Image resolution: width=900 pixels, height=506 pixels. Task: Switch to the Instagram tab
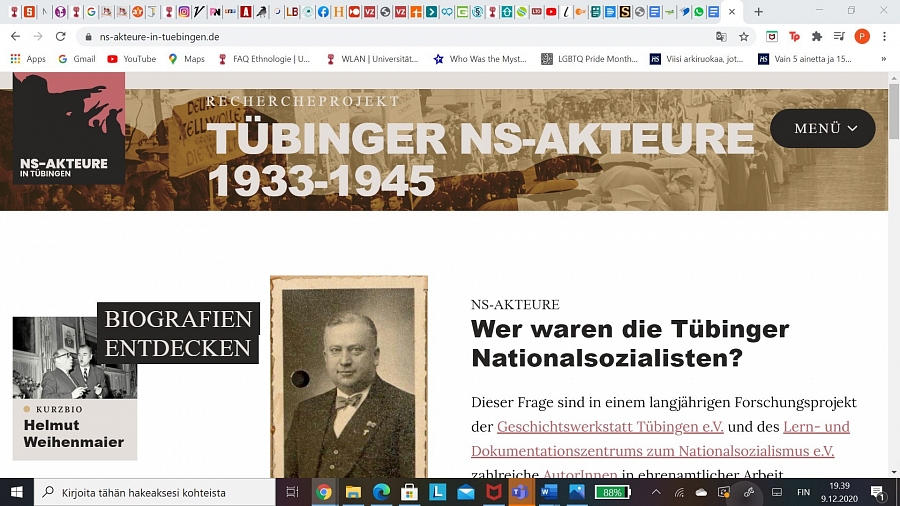pyautogui.click(x=184, y=11)
